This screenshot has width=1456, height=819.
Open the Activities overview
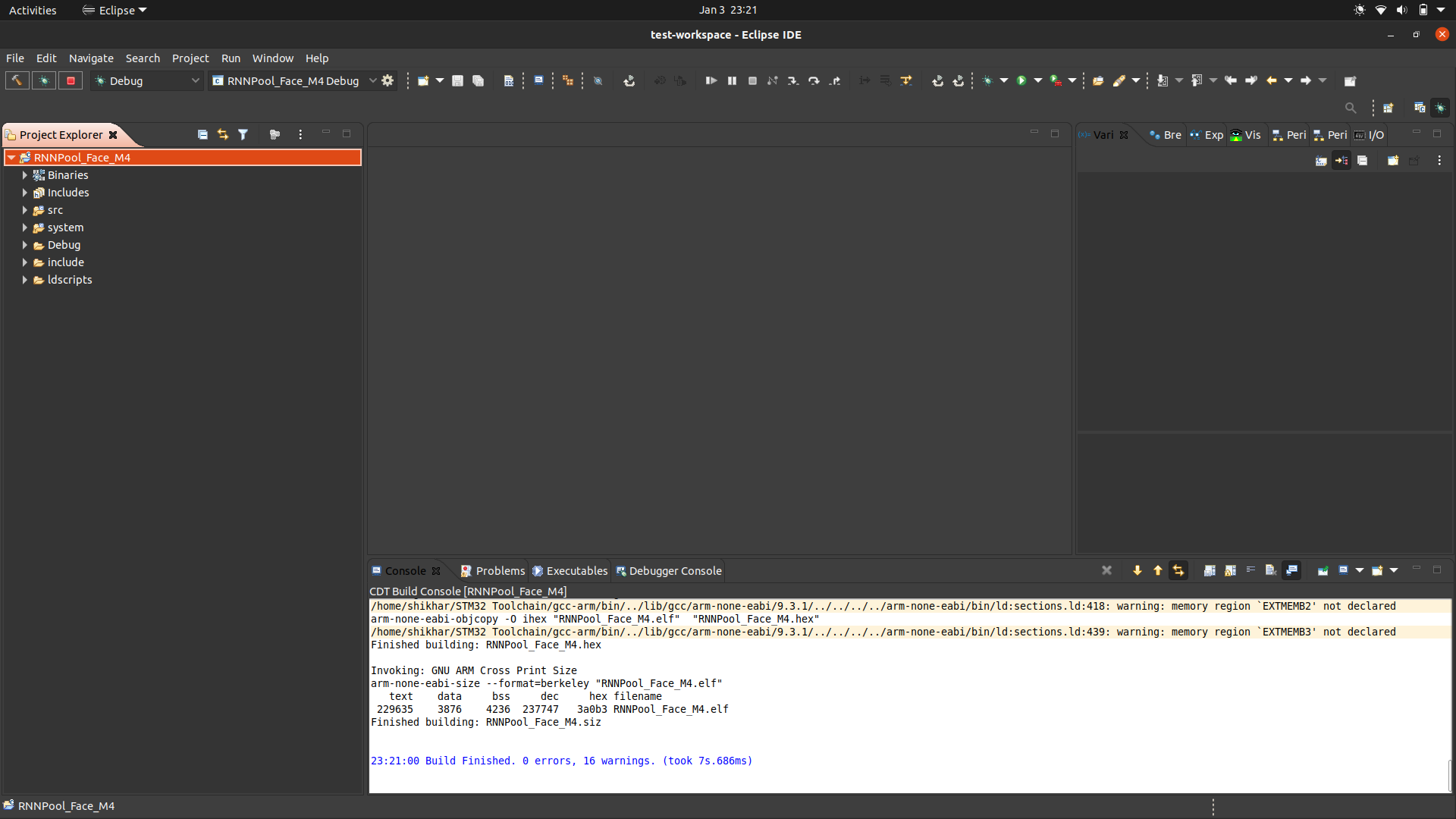[33, 10]
